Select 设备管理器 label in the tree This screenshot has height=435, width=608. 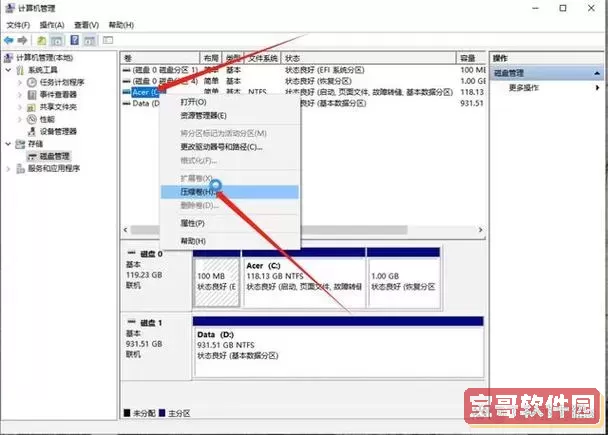[x=58, y=131]
